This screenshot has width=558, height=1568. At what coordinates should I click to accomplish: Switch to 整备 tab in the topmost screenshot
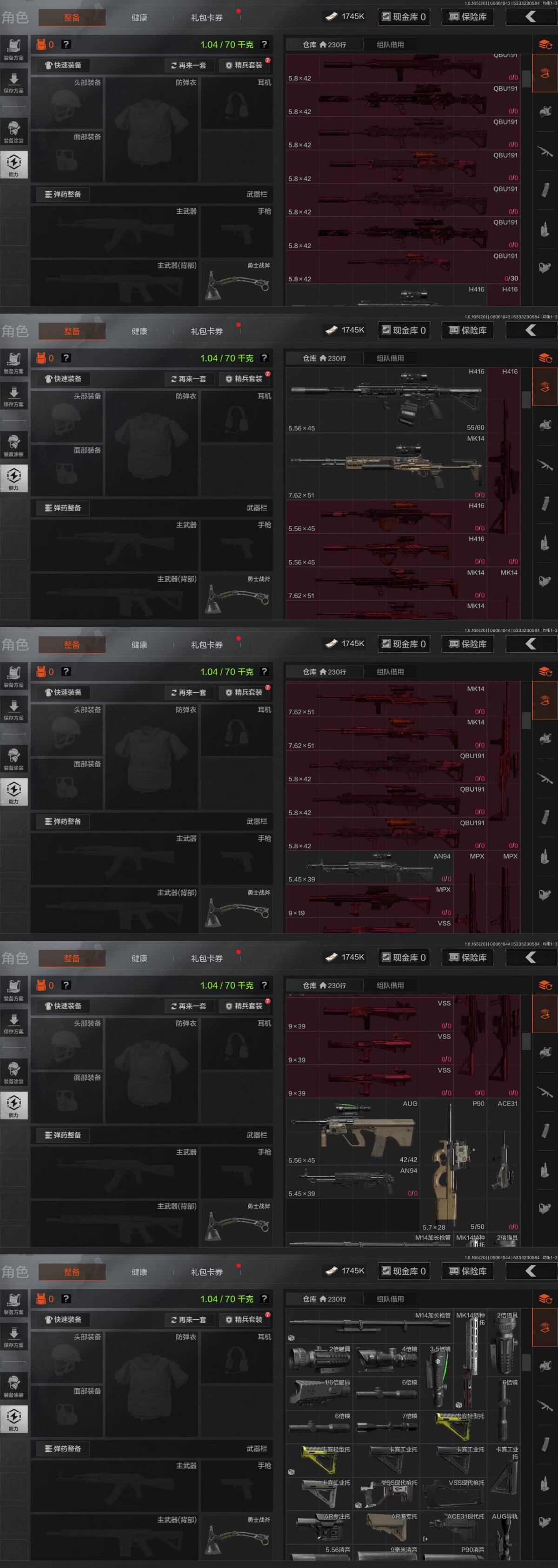pos(72,18)
